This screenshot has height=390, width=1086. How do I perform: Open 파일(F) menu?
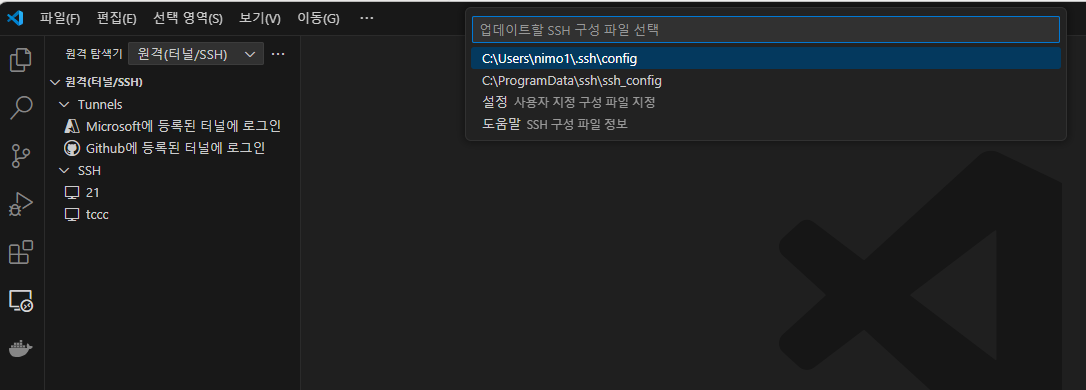tap(60, 19)
